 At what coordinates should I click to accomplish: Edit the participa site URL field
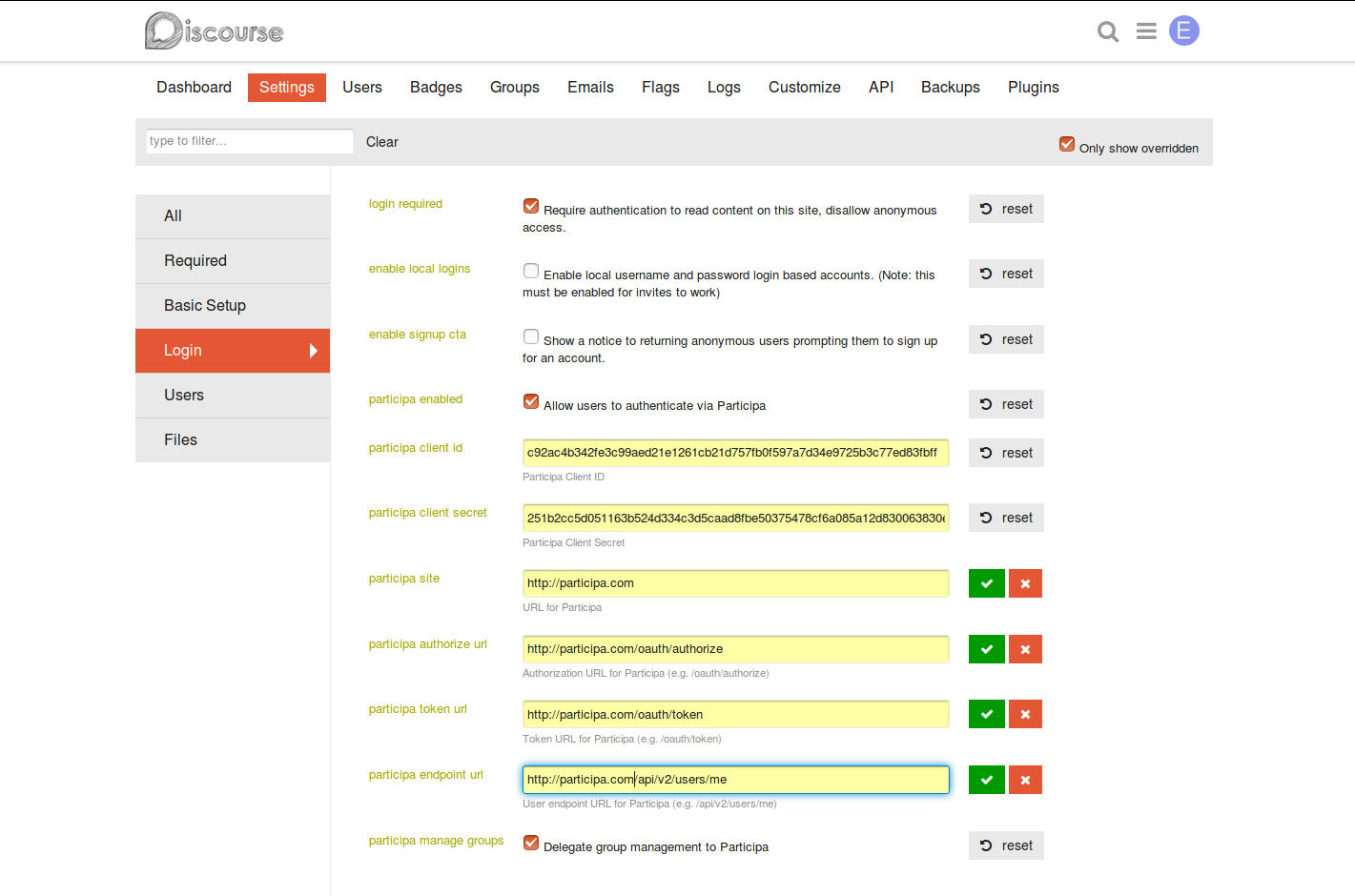(x=736, y=583)
